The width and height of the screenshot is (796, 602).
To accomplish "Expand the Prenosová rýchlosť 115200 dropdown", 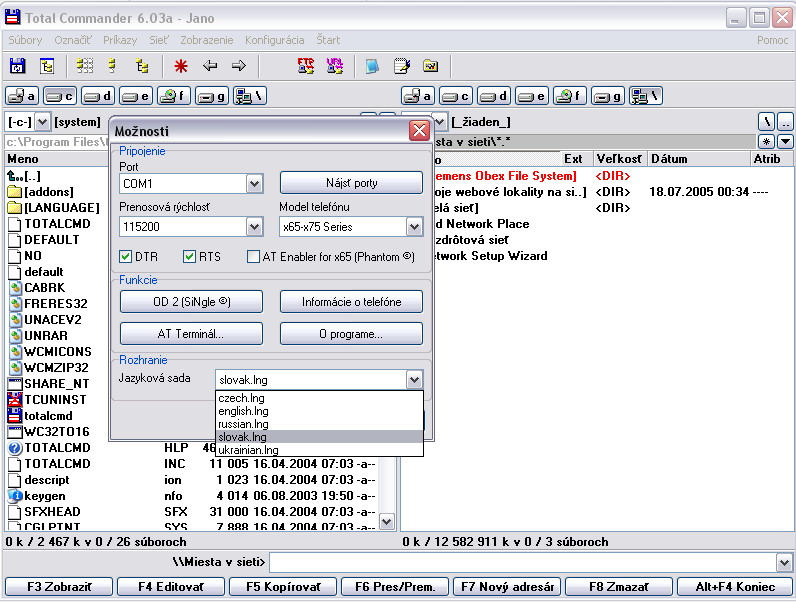I will (x=254, y=226).
